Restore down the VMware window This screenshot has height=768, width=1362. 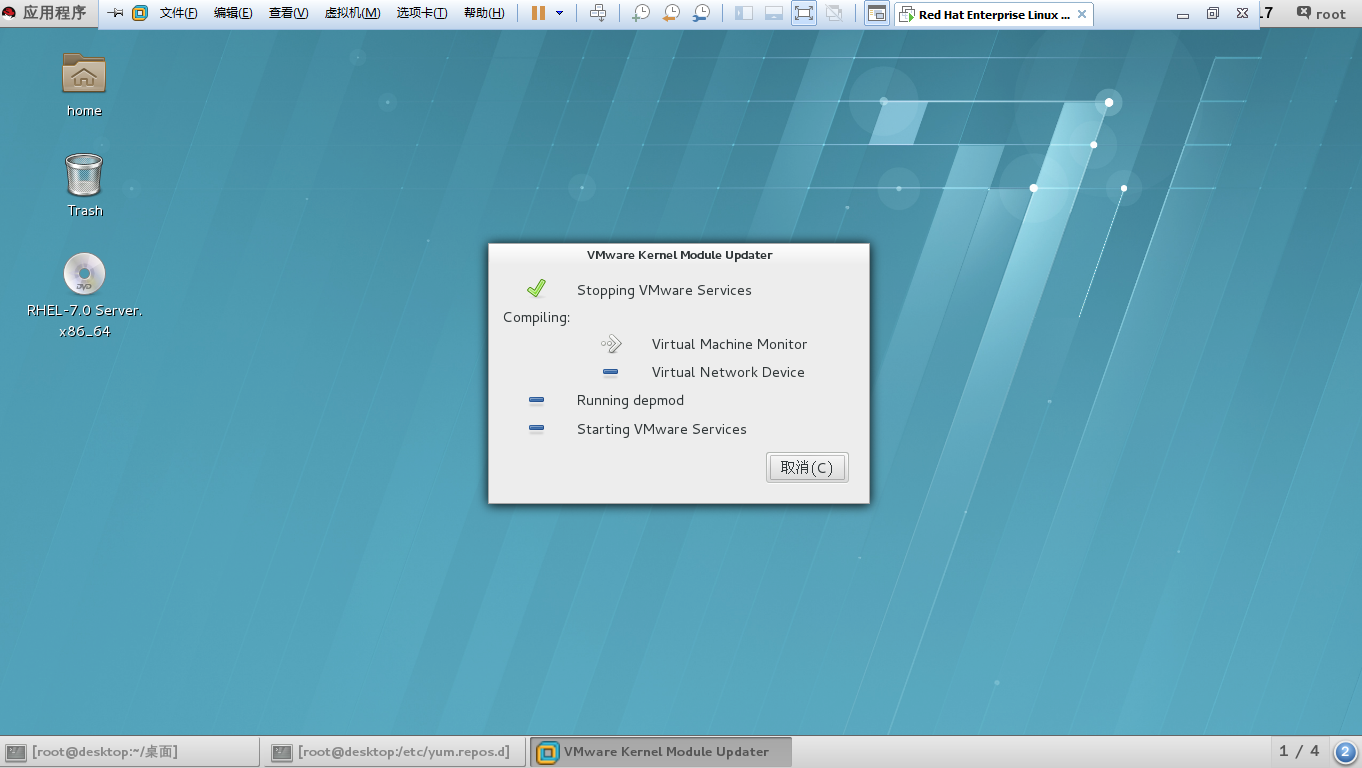[x=1213, y=13]
